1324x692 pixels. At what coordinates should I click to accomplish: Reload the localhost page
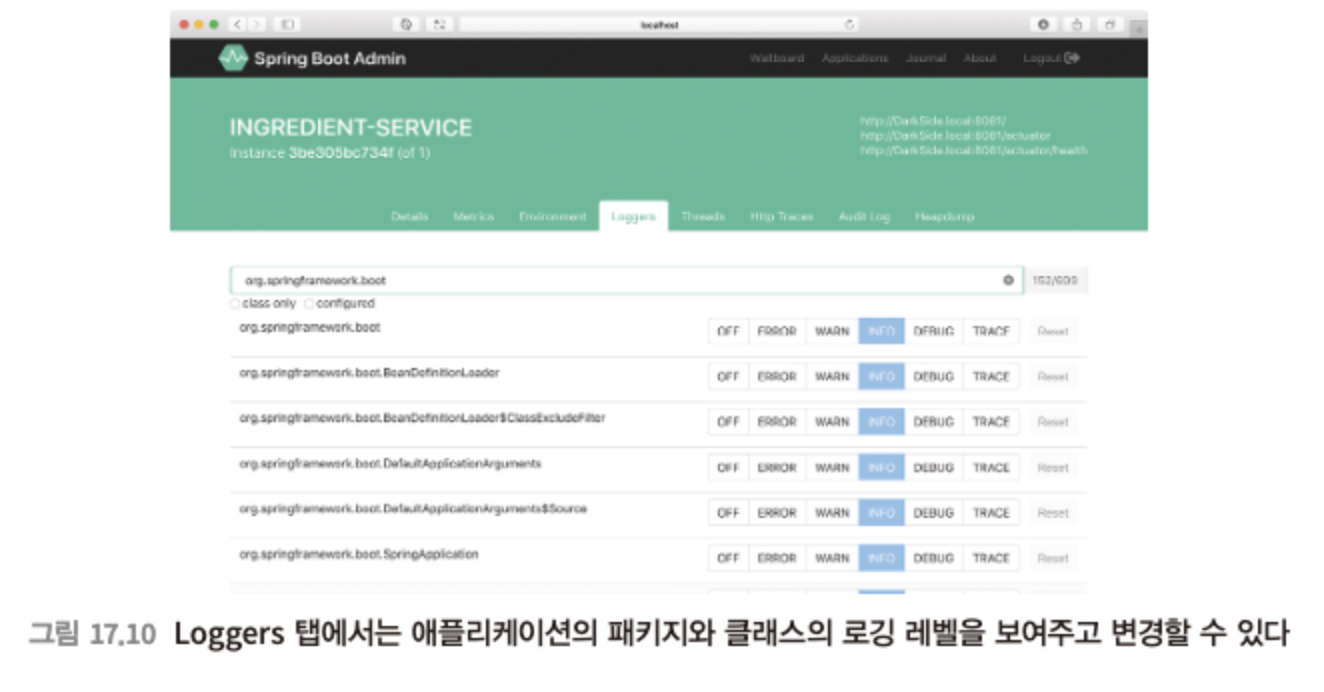coord(850,24)
